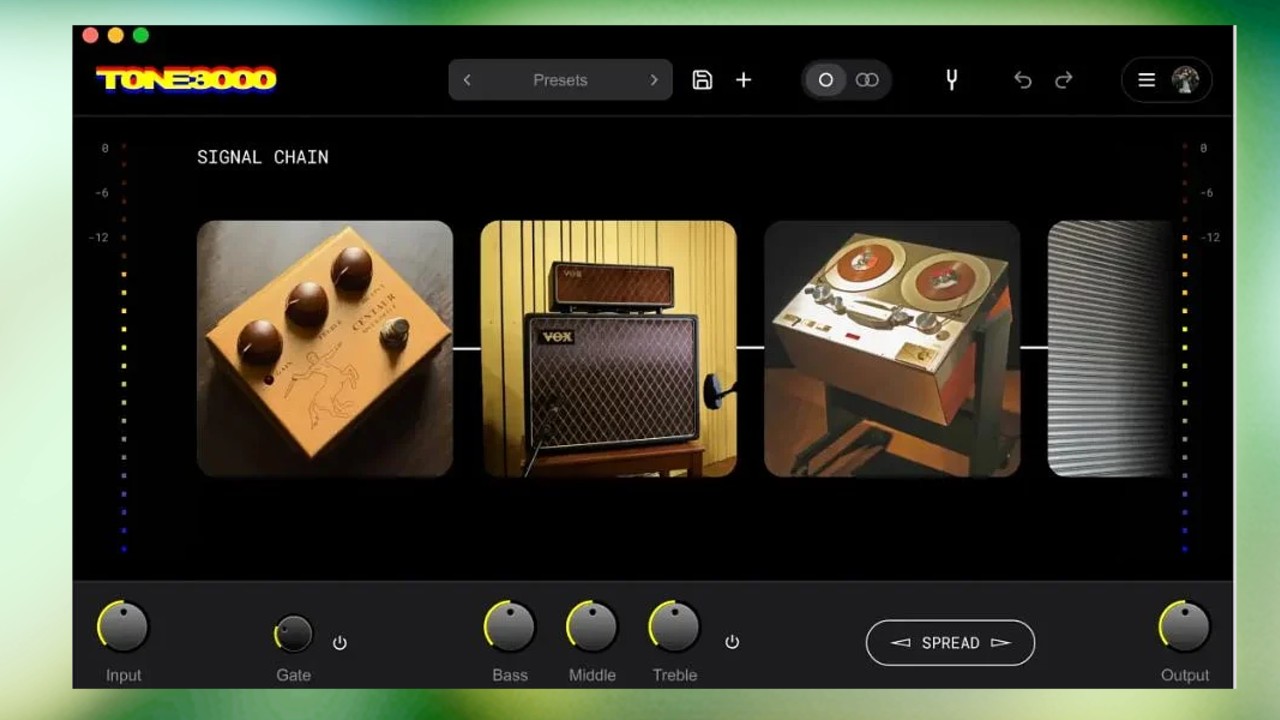This screenshot has width=1280, height=720.
Task: Adjust the Bass knob
Action: 510,627
